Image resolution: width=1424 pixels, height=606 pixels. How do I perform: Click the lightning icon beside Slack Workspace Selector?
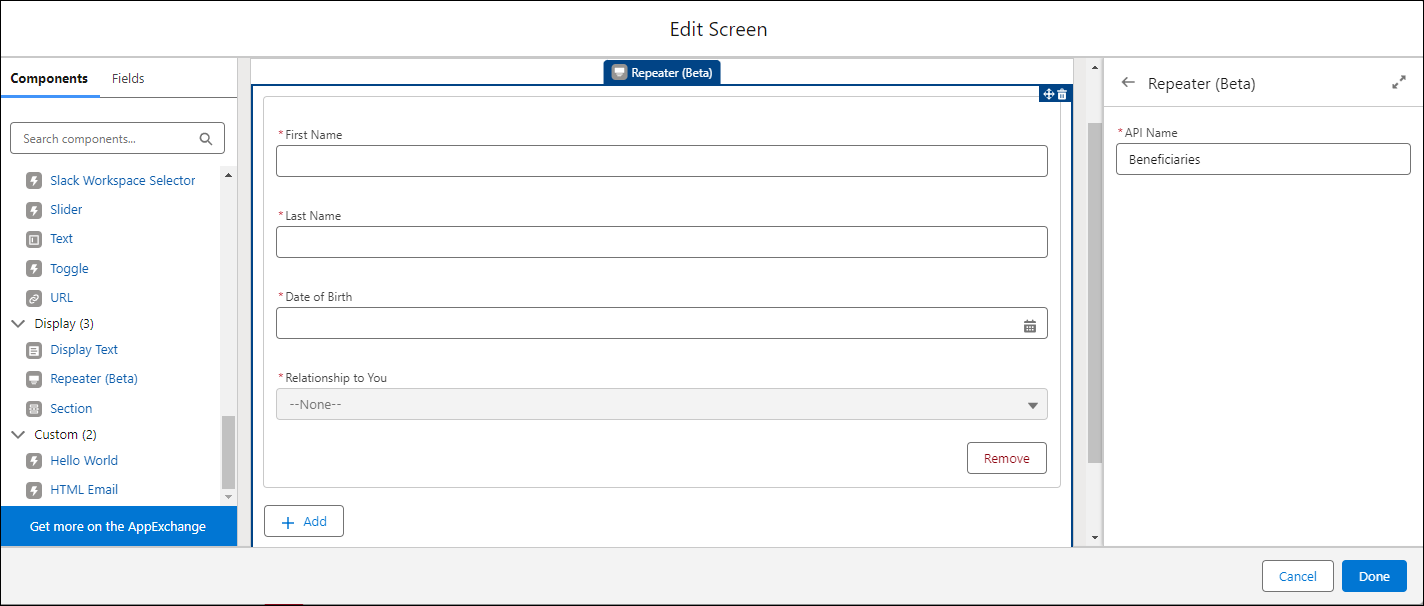tap(36, 180)
